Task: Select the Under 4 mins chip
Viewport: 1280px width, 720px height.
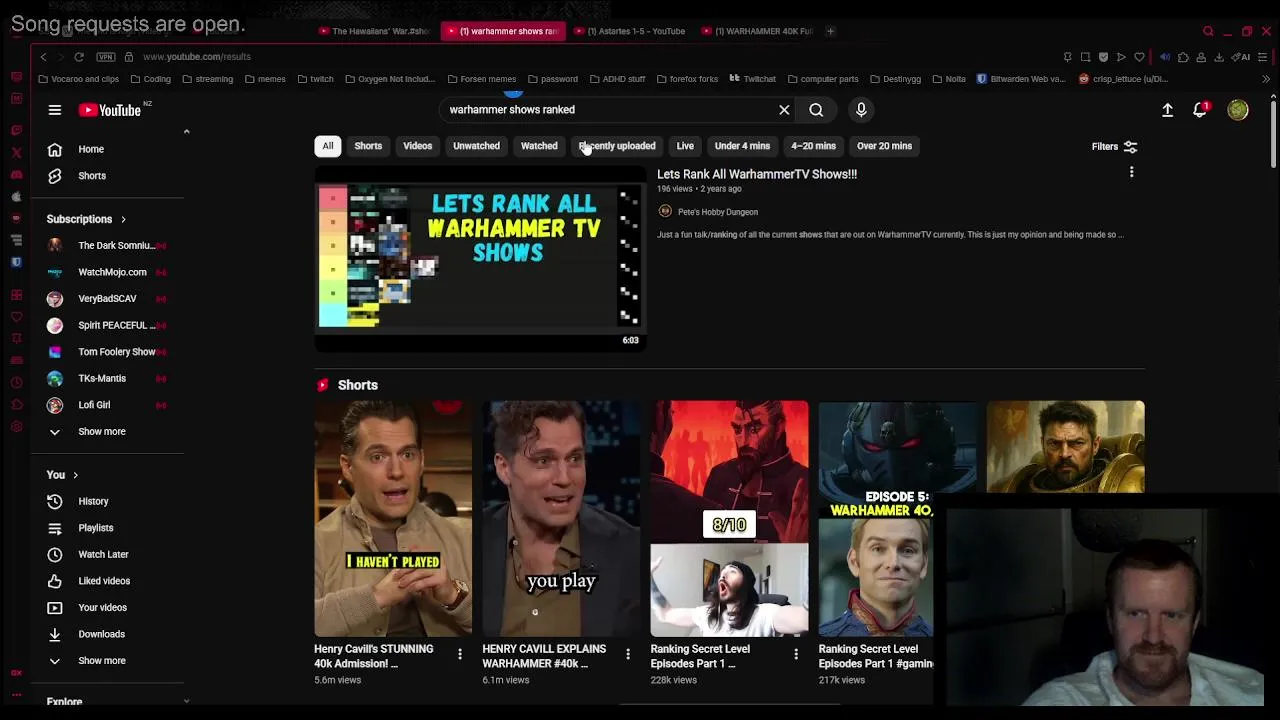Action: tap(742, 146)
